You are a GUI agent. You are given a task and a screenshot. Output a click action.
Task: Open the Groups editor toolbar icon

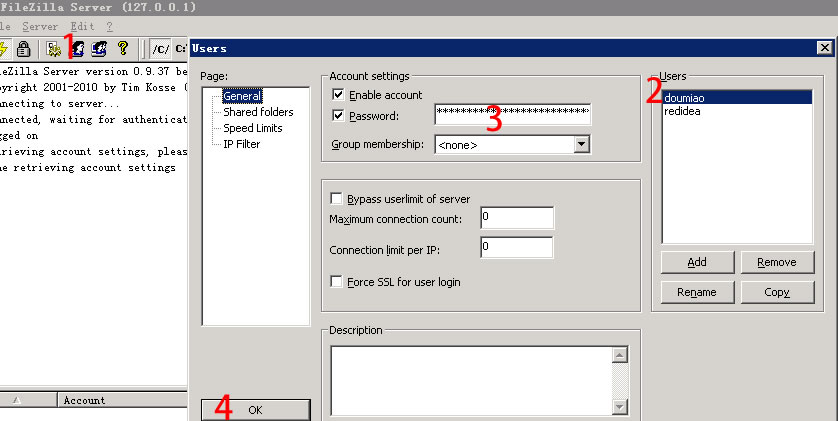[99, 49]
